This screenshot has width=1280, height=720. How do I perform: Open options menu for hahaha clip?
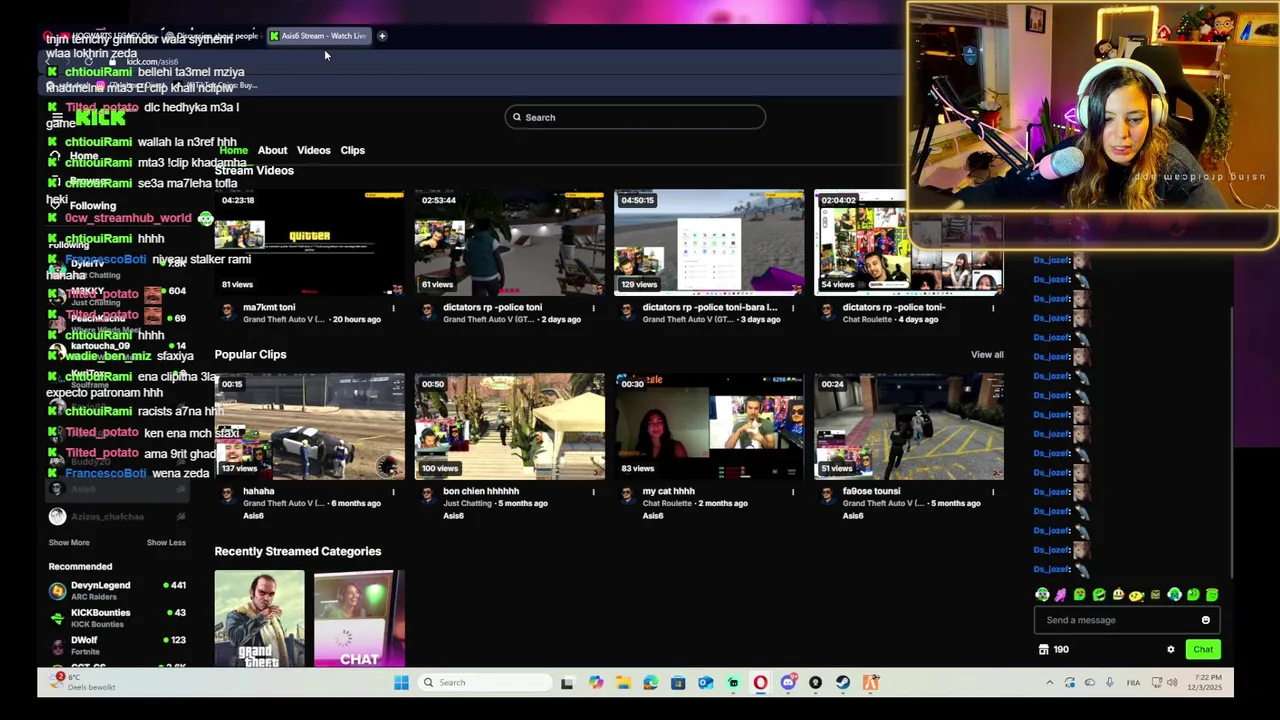[393, 492]
